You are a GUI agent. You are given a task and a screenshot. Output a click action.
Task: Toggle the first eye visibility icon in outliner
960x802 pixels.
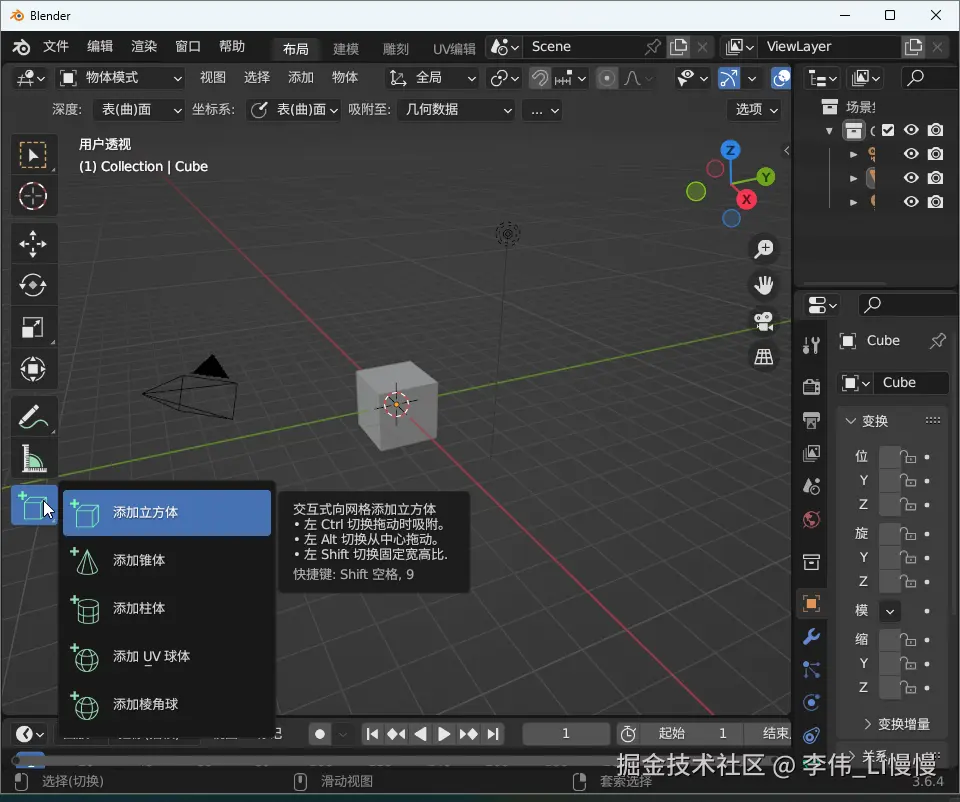[911, 130]
